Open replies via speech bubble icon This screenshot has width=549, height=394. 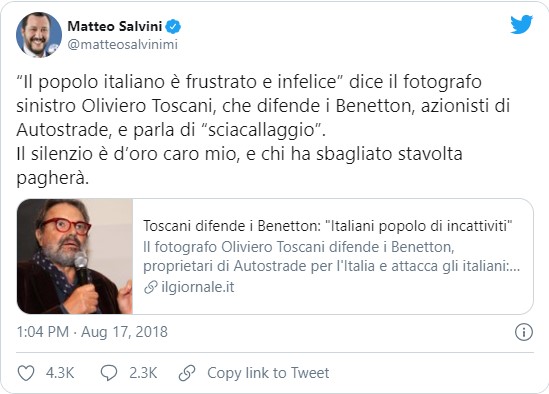click(x=109, y=373)
